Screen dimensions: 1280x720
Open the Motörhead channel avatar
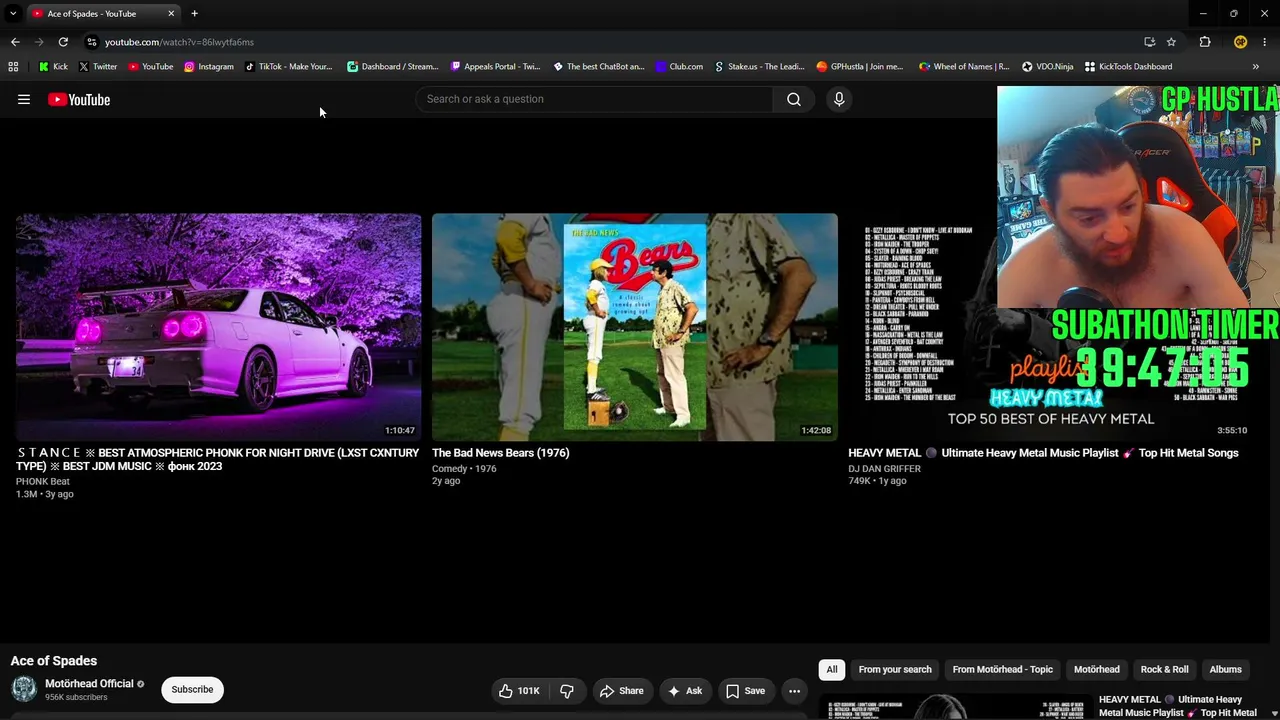click(24, 689)
